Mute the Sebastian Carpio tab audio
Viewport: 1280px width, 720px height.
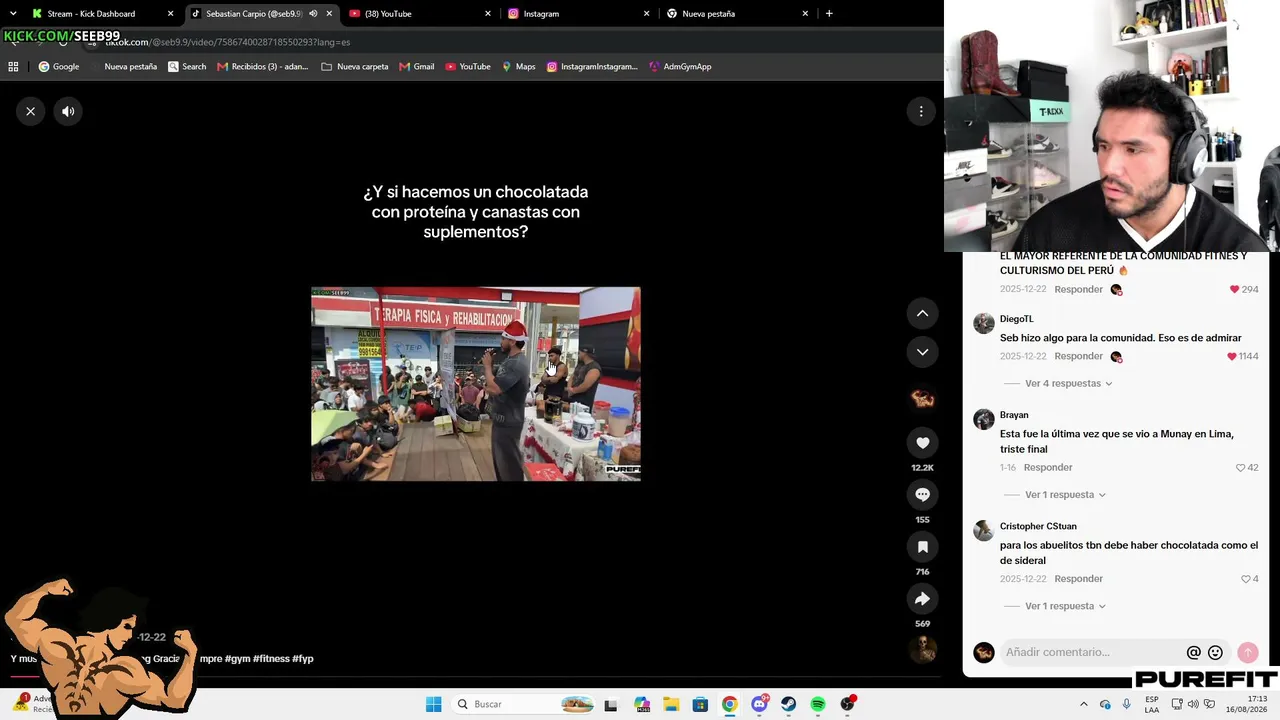coord(313,14)
